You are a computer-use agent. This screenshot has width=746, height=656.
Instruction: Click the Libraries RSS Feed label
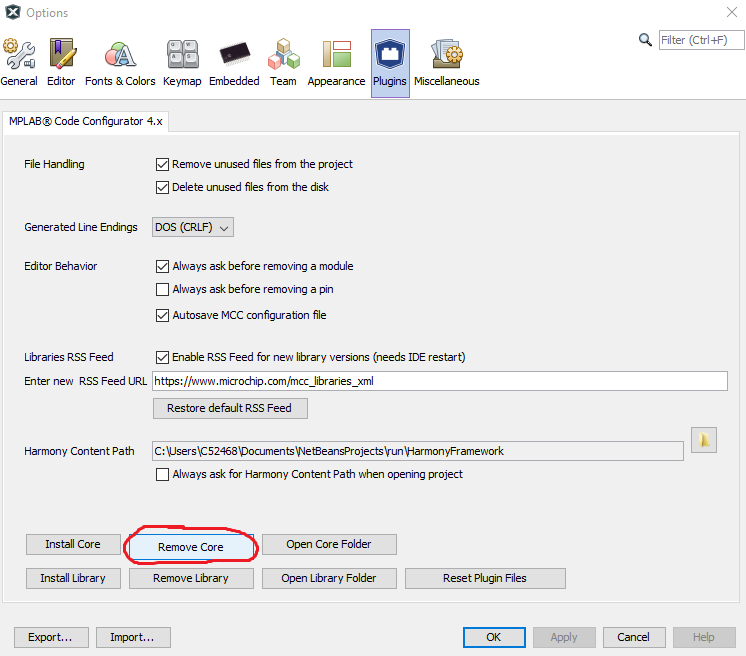click(x=69, y=357)
